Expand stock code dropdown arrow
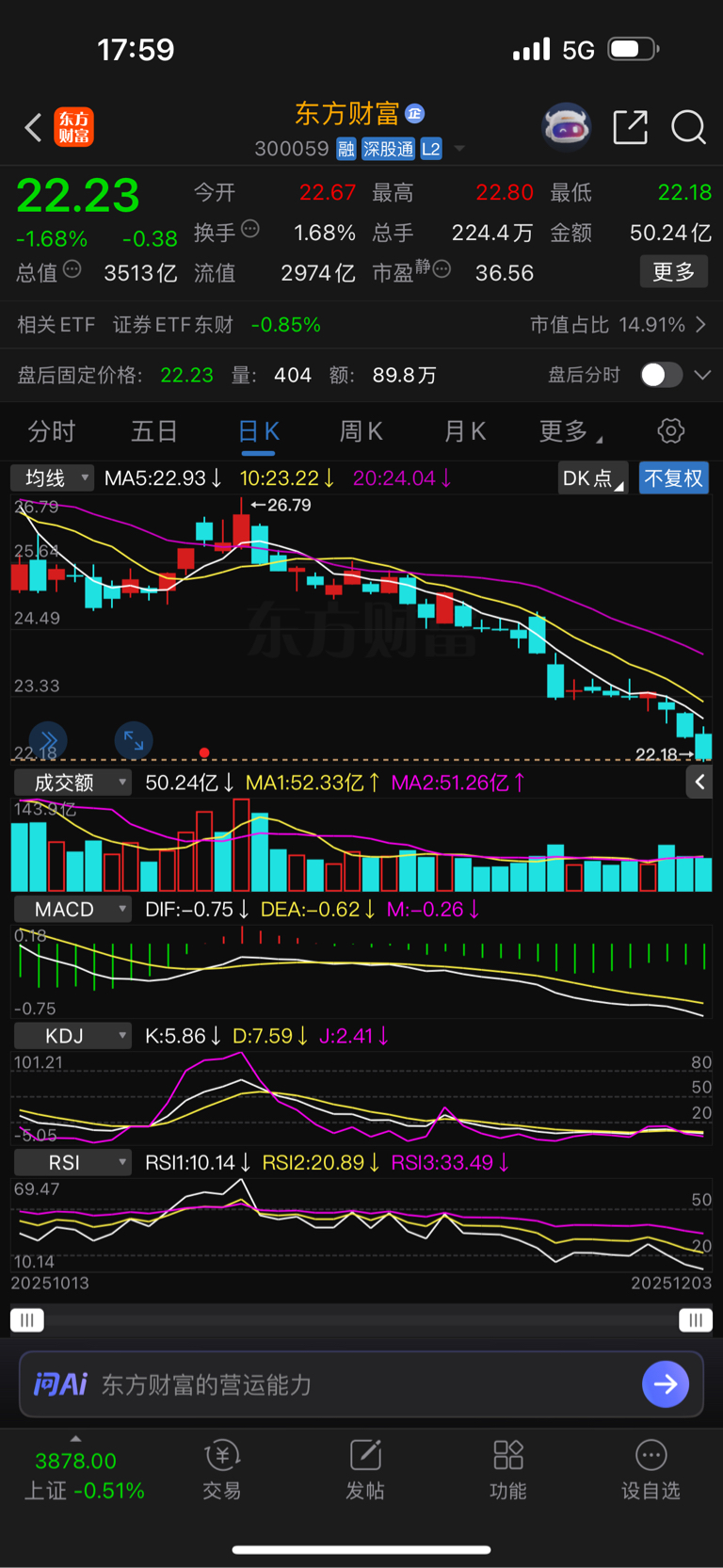 [x=459, y=149]
